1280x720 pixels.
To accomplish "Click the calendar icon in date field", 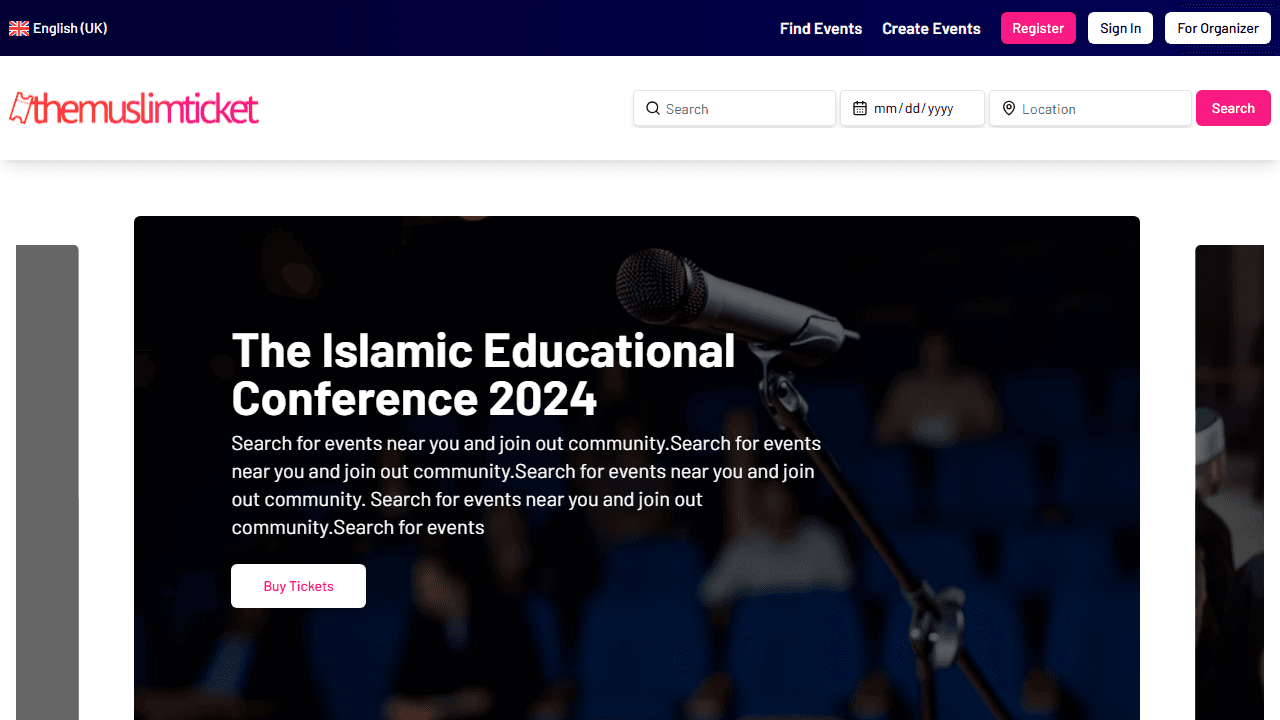I will tap(860, 108).
